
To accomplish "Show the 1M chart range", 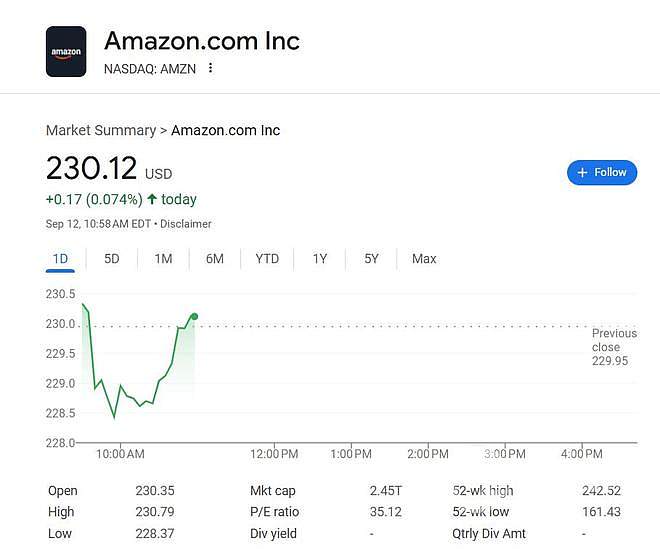I will (163, 259).
